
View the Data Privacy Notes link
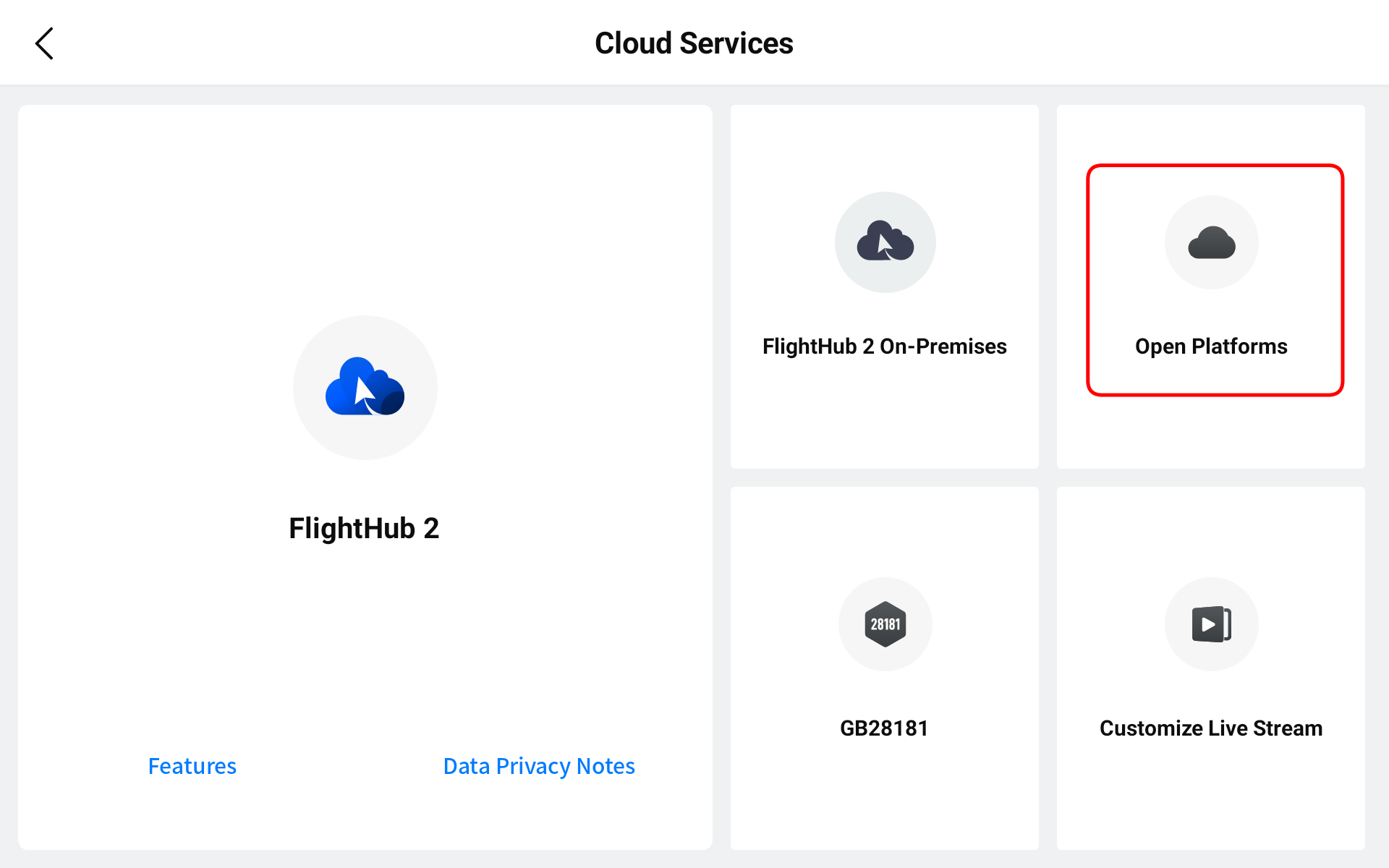point(539,766)
